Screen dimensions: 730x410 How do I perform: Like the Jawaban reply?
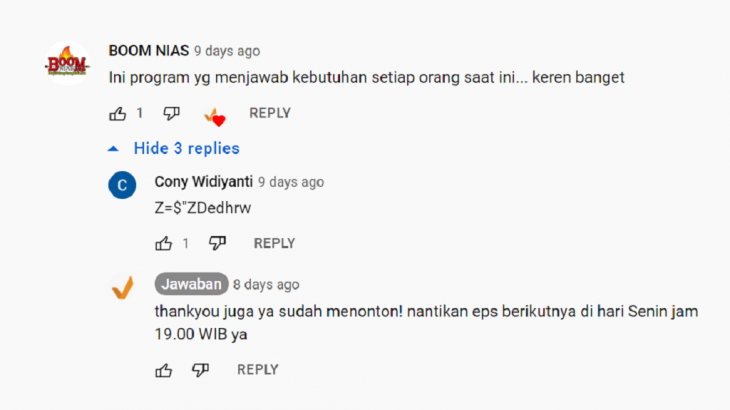163,370
